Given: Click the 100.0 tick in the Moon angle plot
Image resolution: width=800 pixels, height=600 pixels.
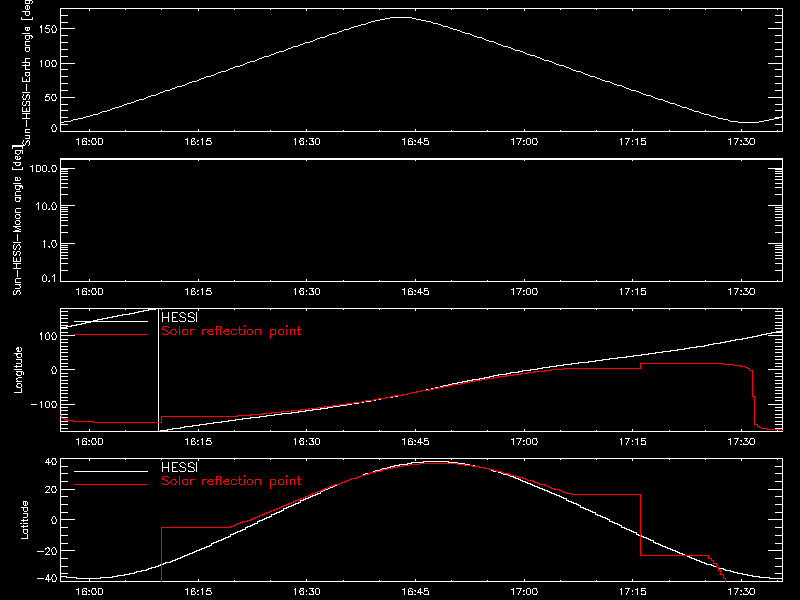Looking at the screenshot, I should [x=43, y=169].
